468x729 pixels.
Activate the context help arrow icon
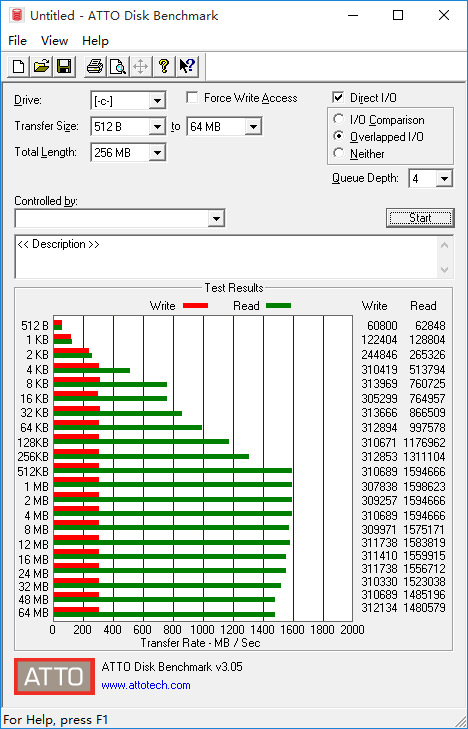tap(187, 66)
